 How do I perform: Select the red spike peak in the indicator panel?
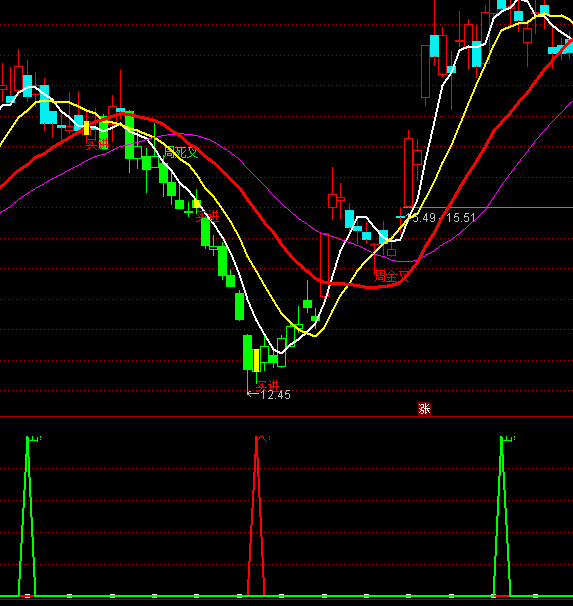tap(257, 438)
